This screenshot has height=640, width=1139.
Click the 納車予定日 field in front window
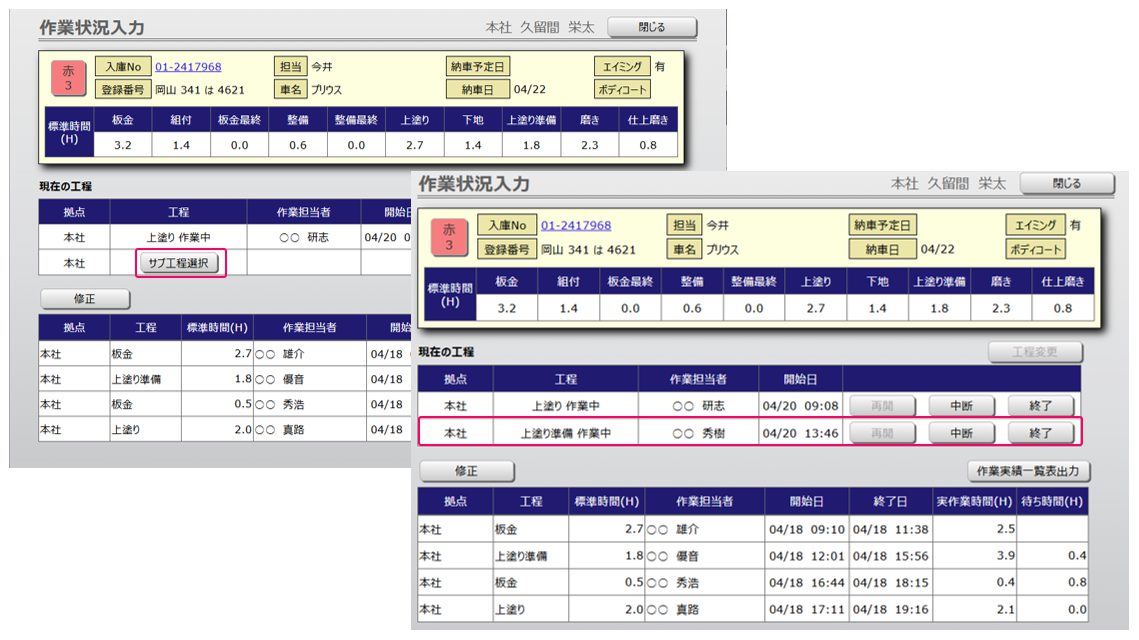point(883,225)
